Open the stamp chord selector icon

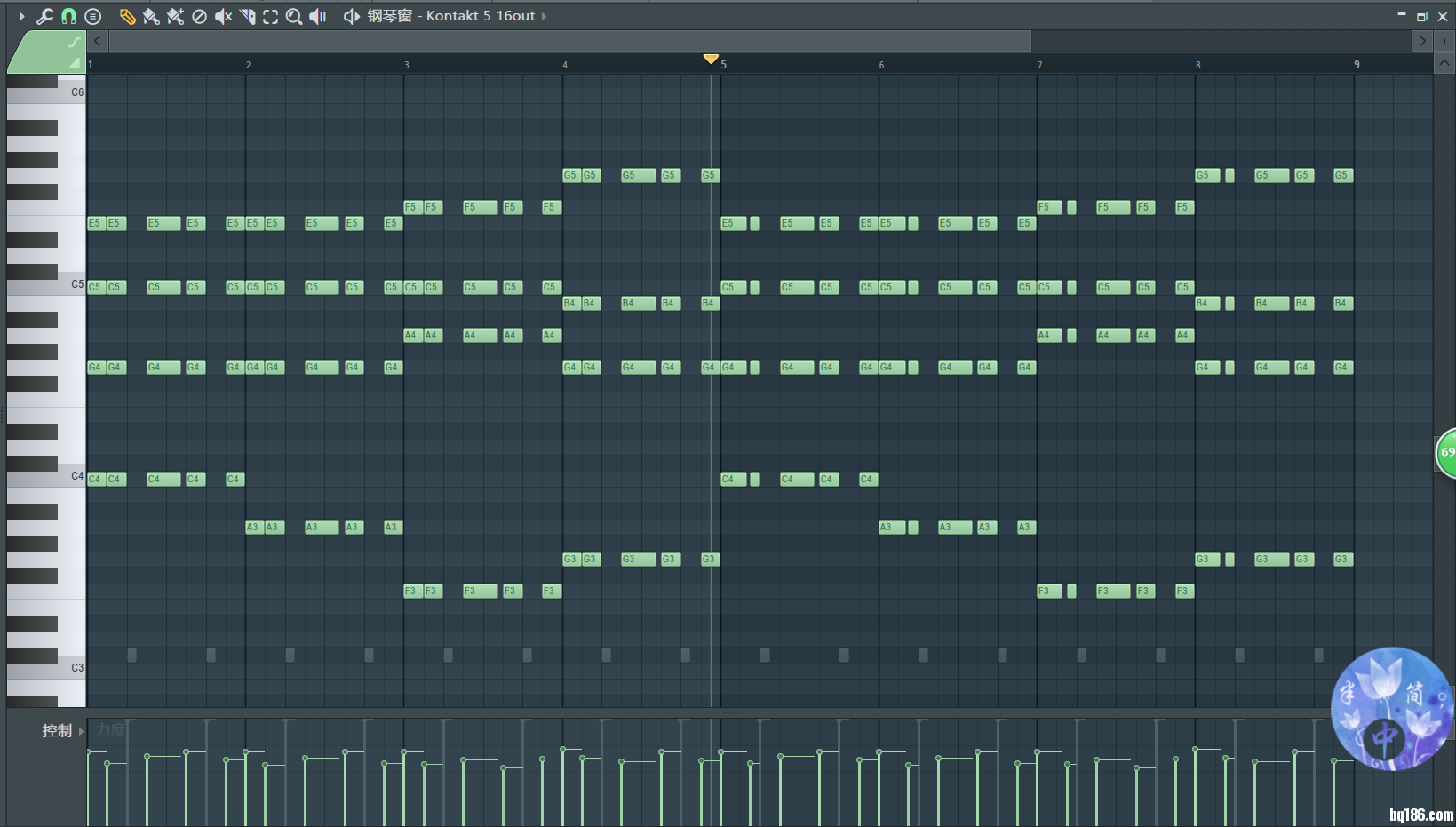(92, 16)
